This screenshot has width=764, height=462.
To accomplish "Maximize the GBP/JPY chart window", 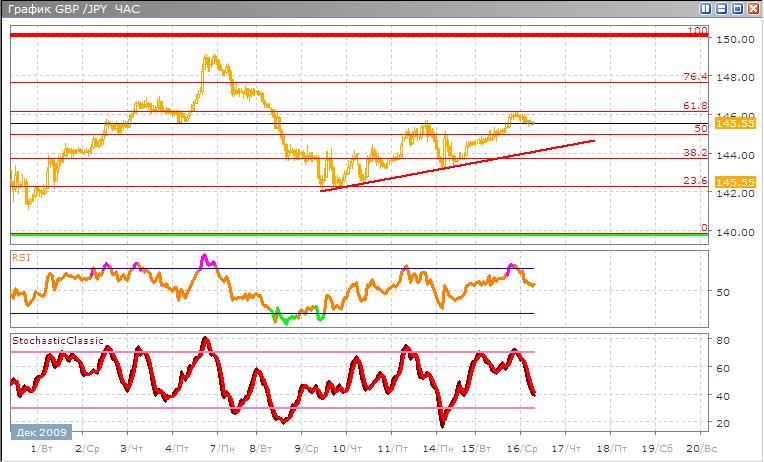I will (x=737, y=9).
